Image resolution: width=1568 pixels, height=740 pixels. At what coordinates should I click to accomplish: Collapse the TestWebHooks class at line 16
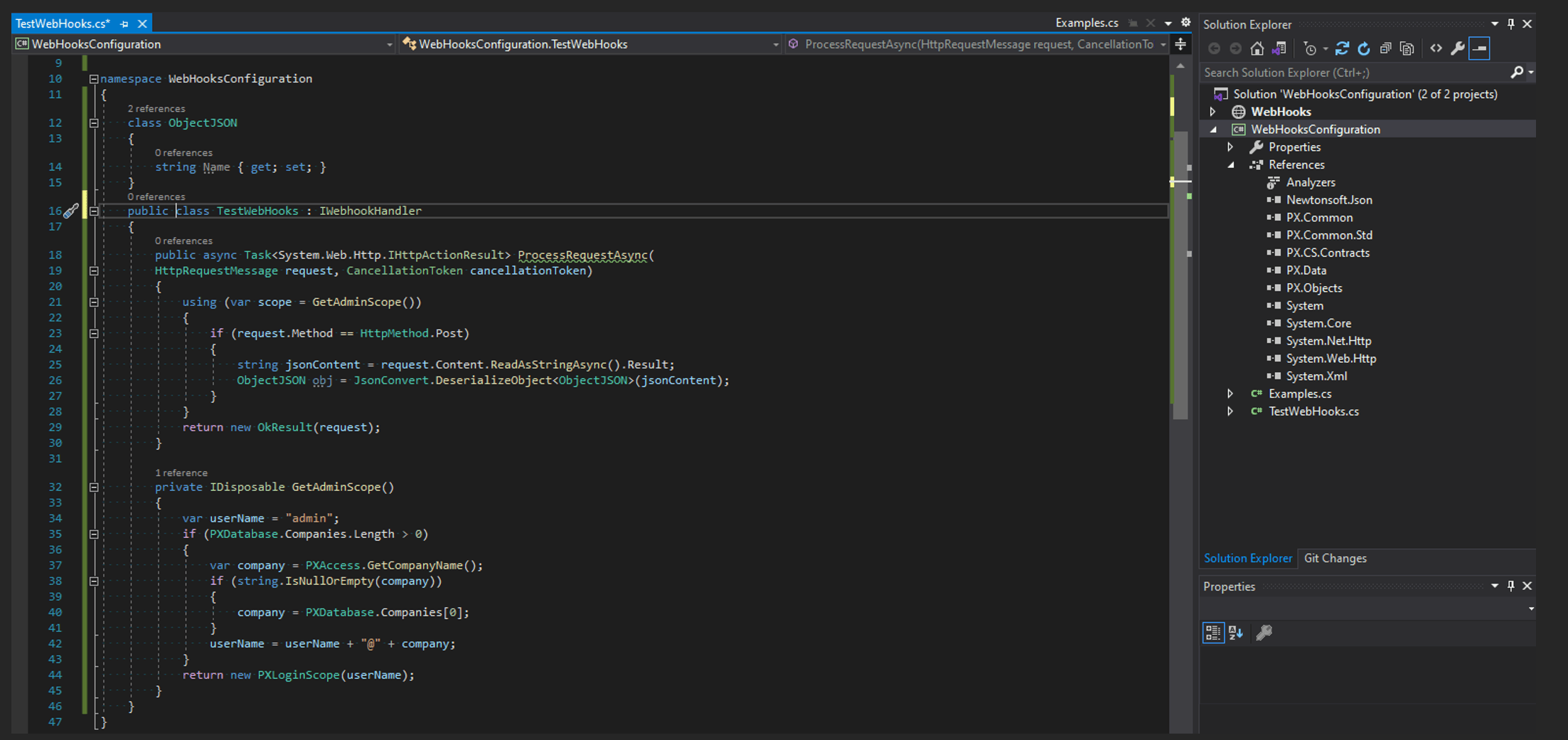(94, 211)
